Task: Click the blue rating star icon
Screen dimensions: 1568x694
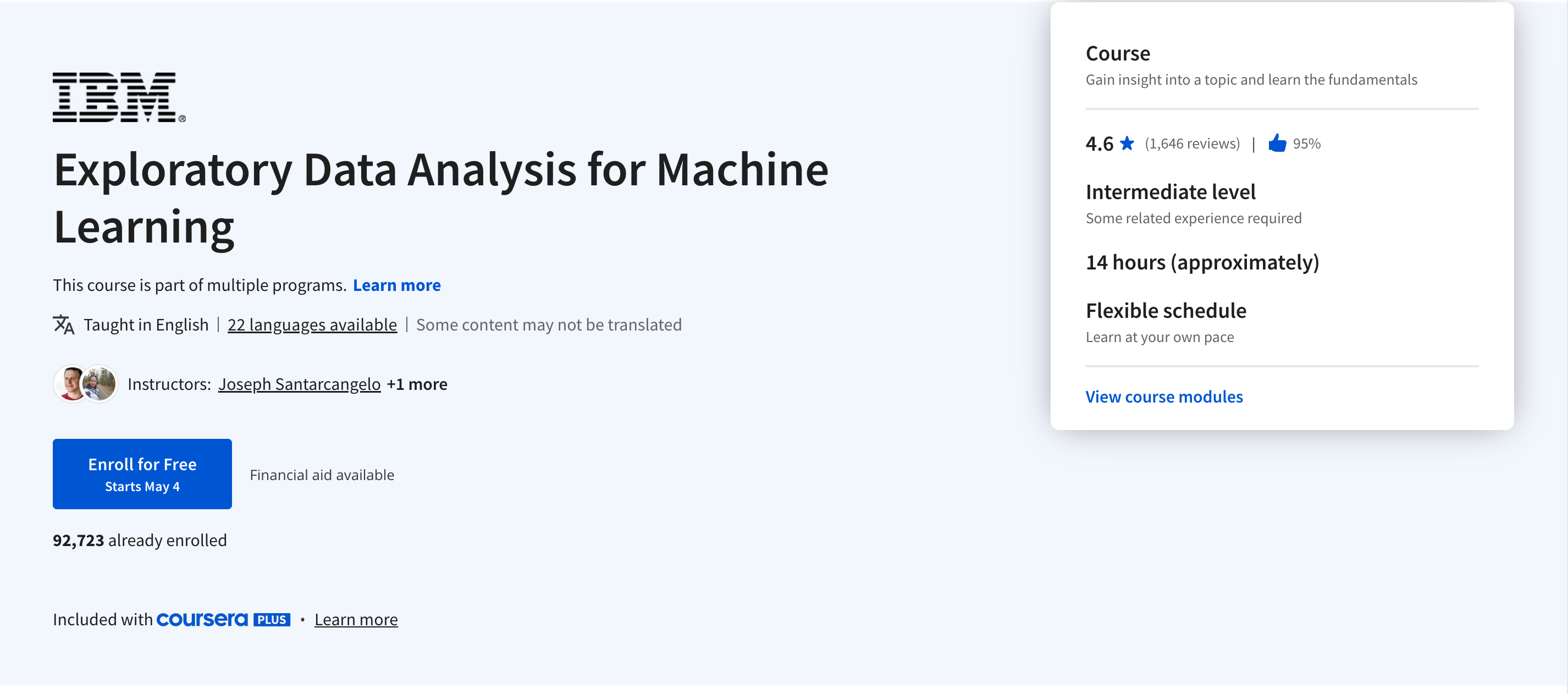Action: point(1127,143)
